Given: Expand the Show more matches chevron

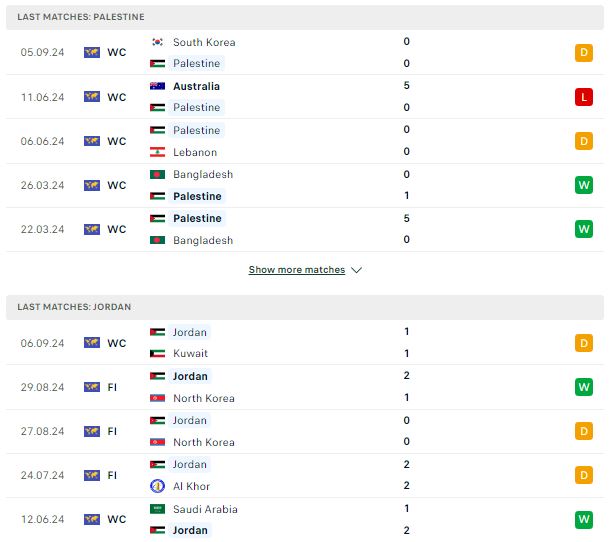Looking at the screenshot, I should pyautogui.click(x=356, y=270).
